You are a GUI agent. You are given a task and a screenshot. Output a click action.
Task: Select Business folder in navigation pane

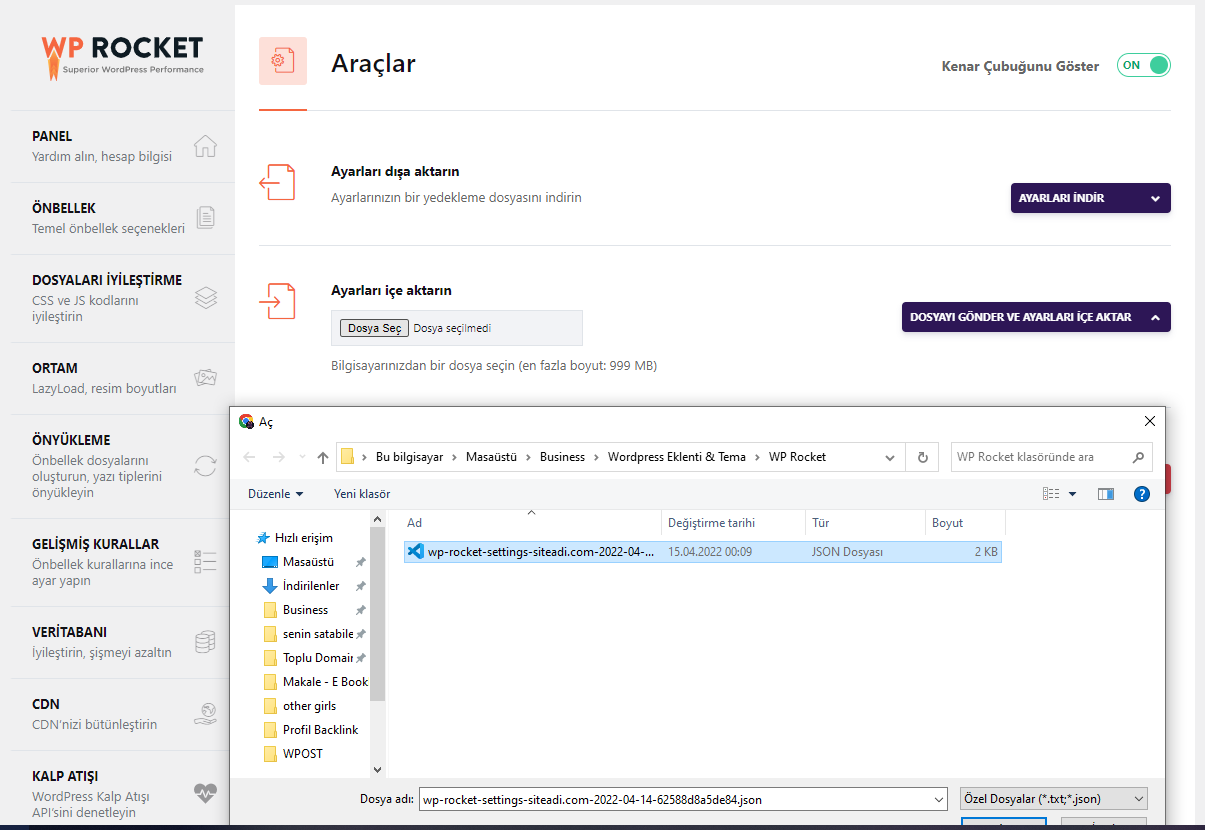(305, 610)
